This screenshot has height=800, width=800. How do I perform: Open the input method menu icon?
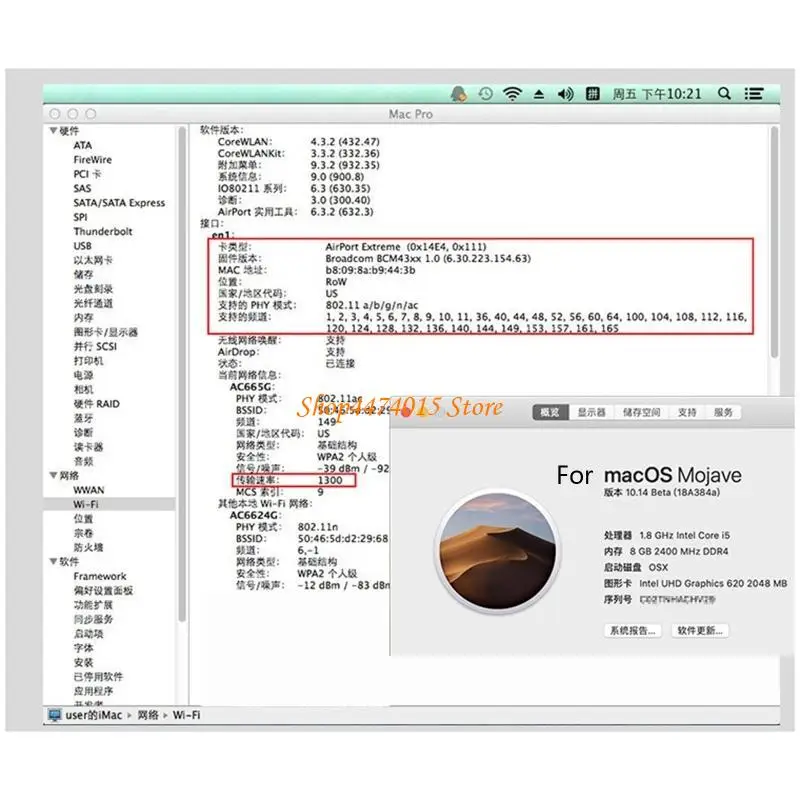[x=592, y=94]
